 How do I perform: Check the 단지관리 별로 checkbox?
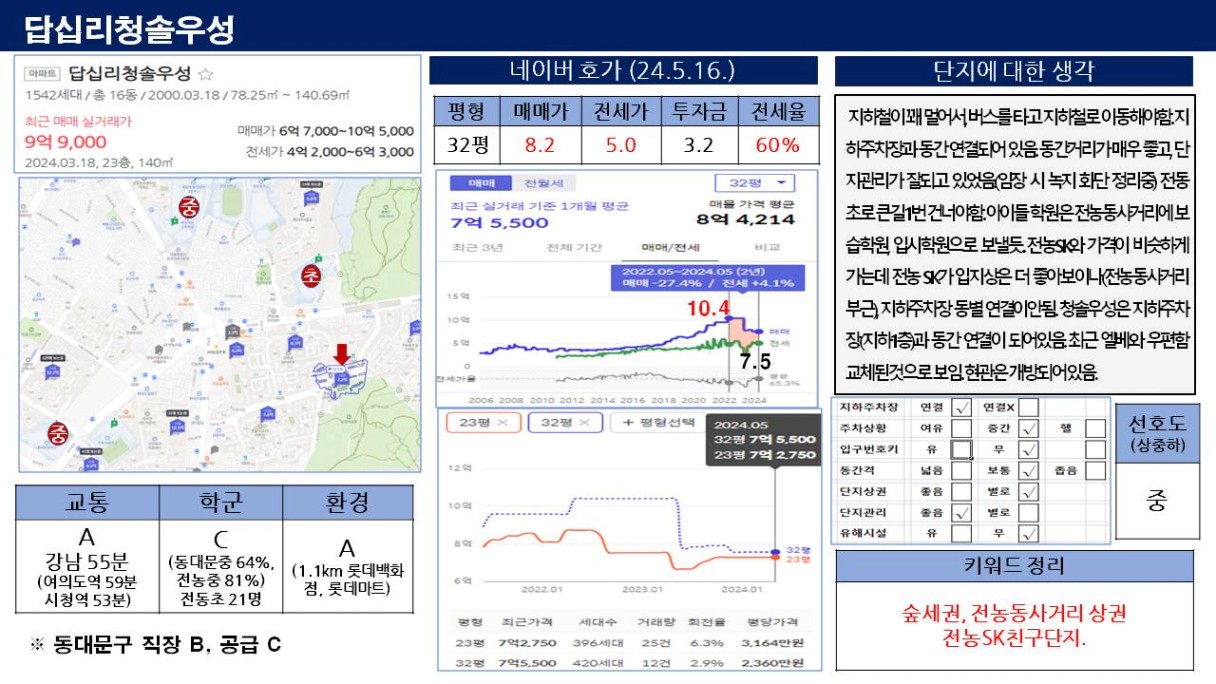click(1028, 513)
